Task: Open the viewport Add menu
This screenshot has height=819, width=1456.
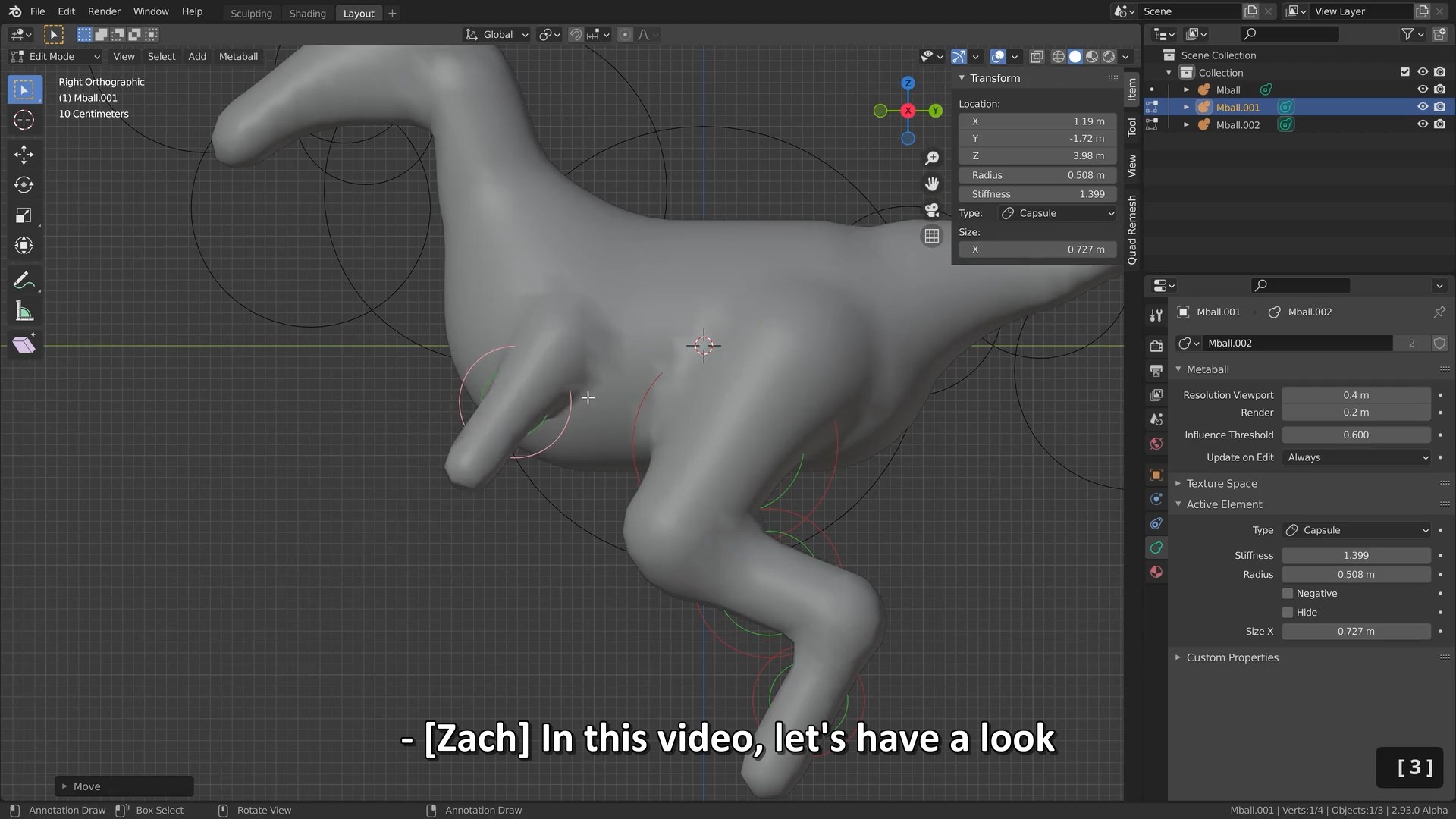Action: [x=197, y=56]
